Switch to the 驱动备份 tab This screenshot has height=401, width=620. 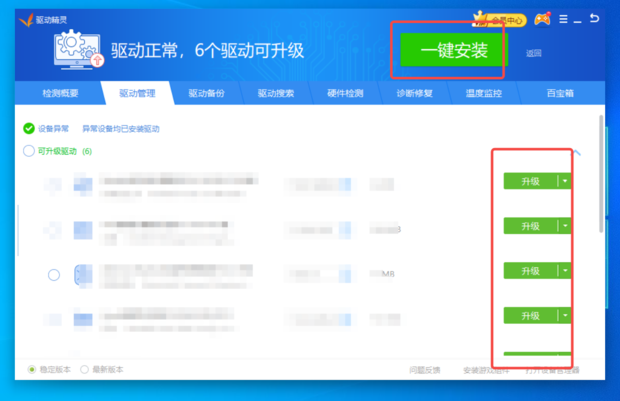206,94
